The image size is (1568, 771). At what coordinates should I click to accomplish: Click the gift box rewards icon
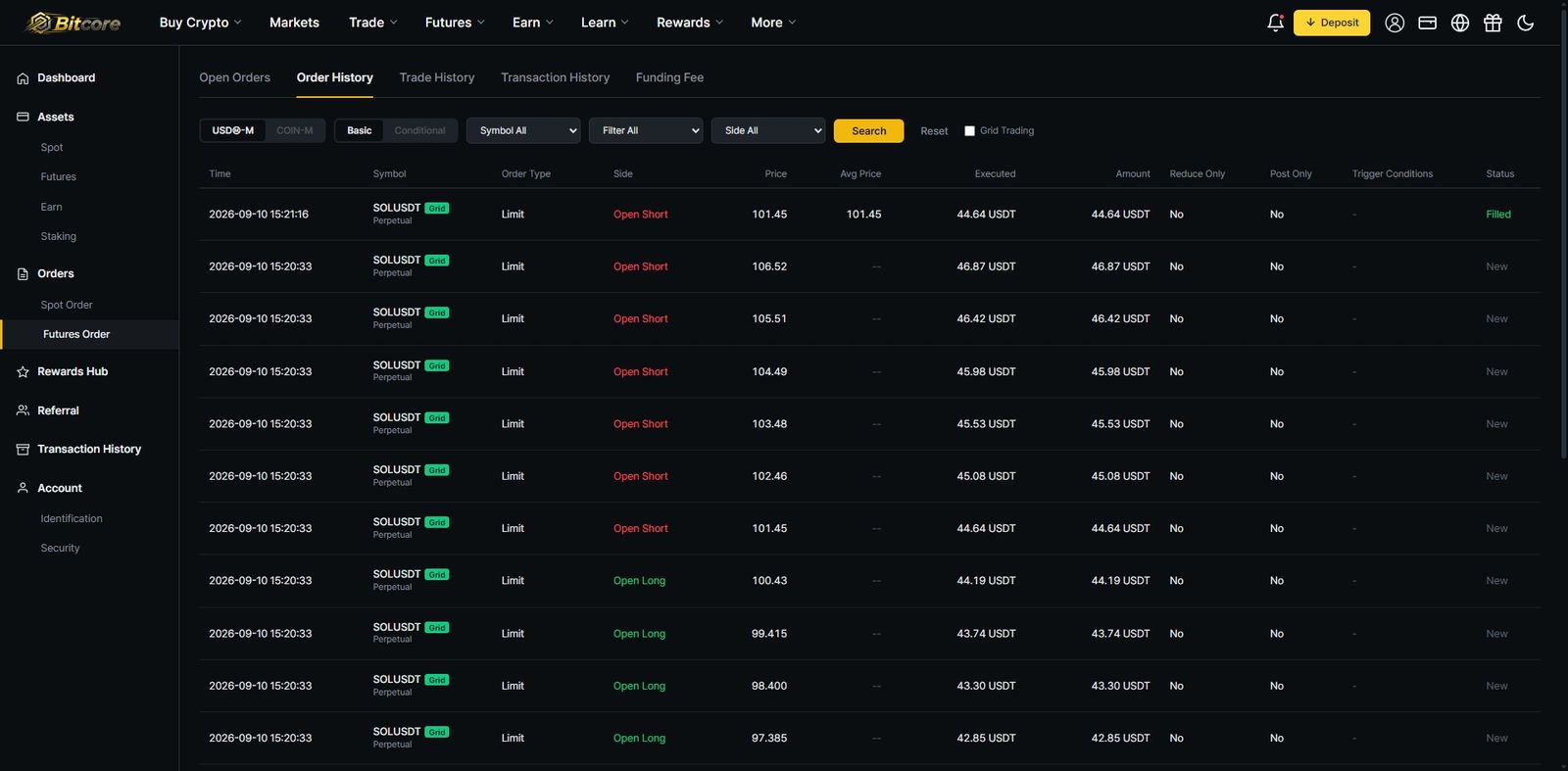click(x=1493, y=23)
